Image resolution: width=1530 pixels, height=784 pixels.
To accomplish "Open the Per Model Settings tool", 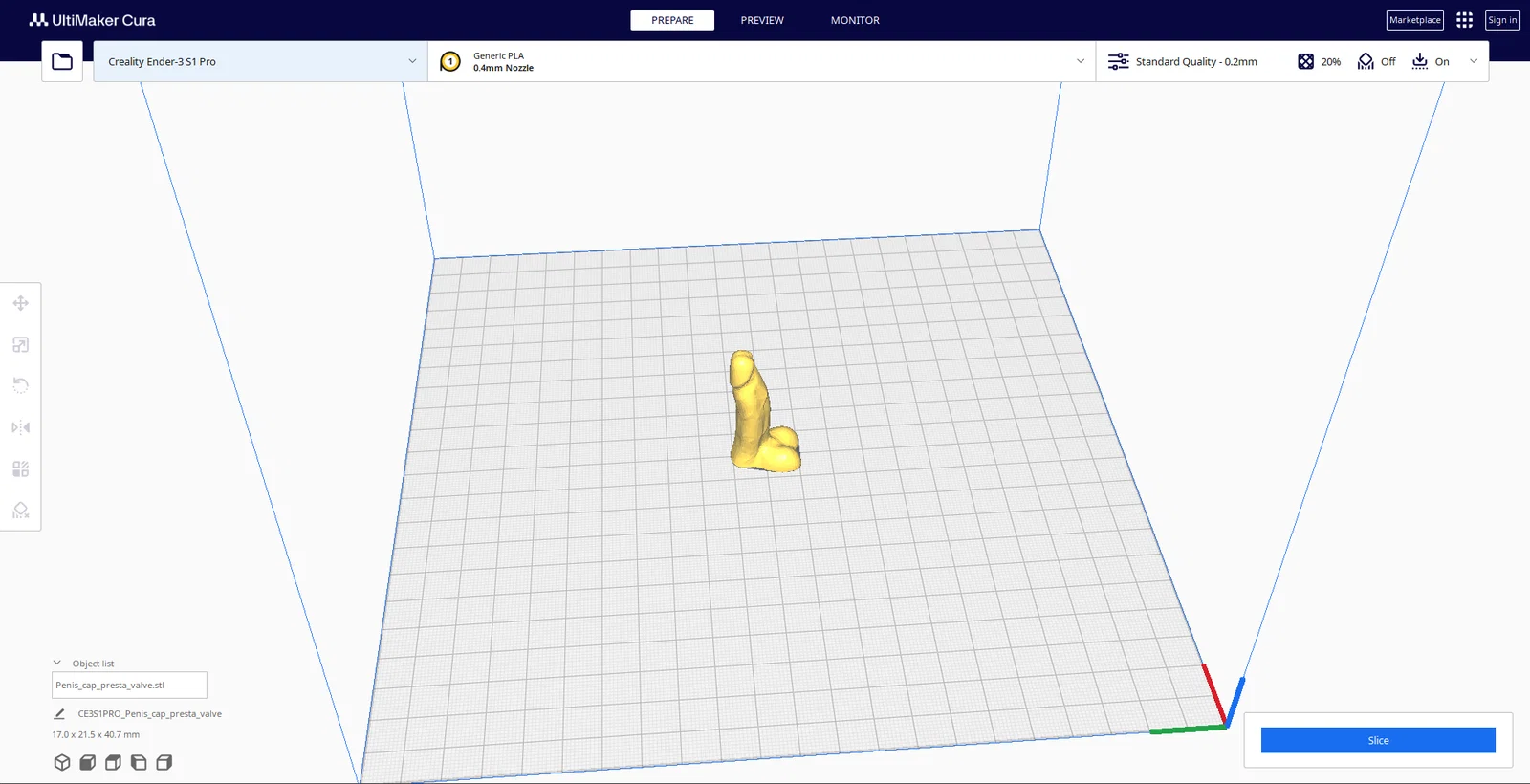I will pyautogui.click(x=20, y=468).
